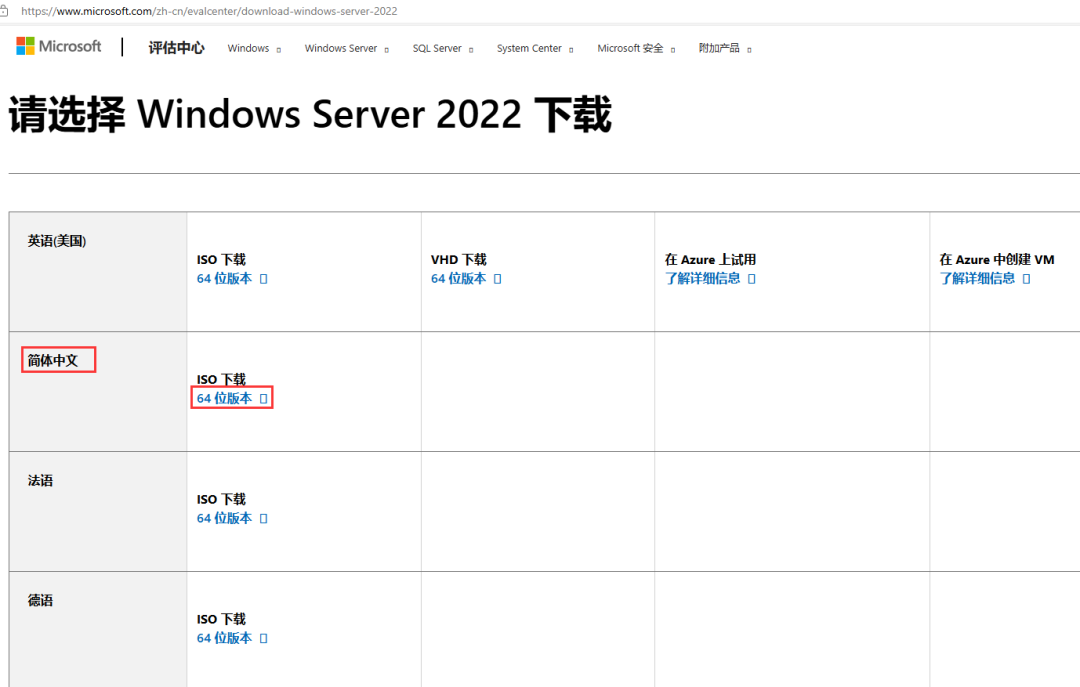Click the 法语 row label
Image resolution: width=1080 pixels, height=687 pixels.
click(x=40, y=480)
